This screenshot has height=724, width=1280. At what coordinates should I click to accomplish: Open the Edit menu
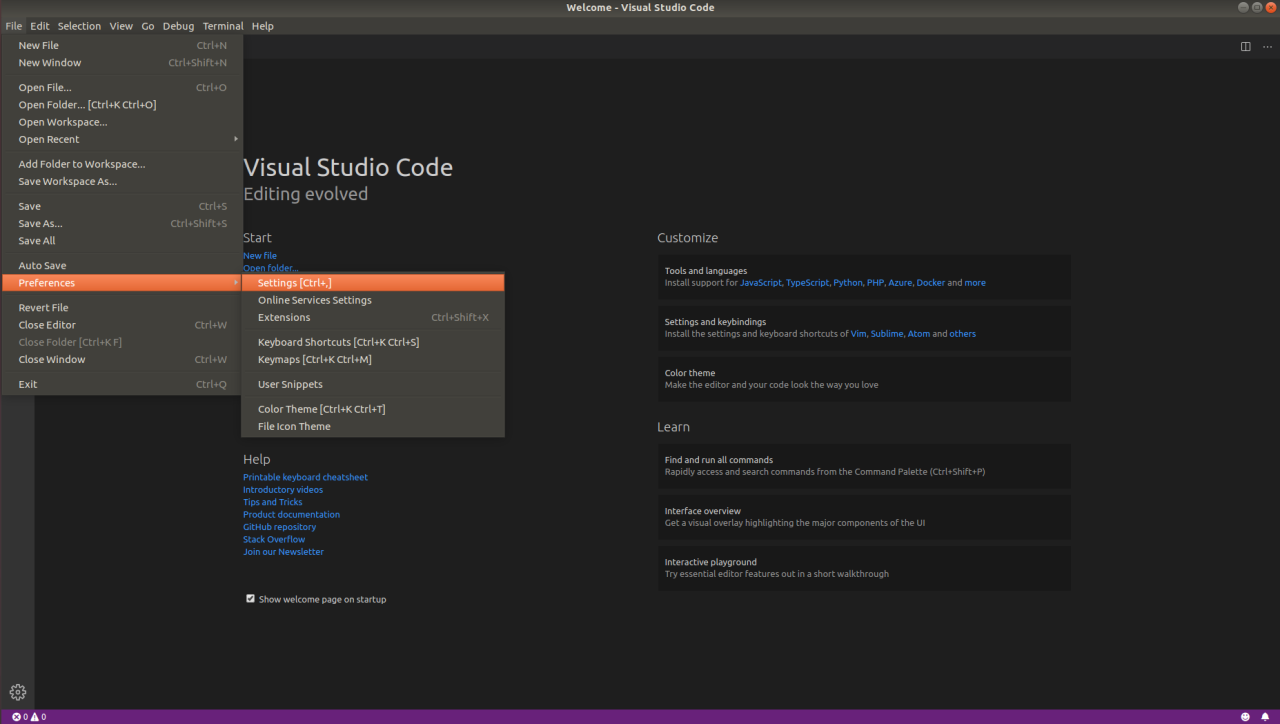[40, 26]
